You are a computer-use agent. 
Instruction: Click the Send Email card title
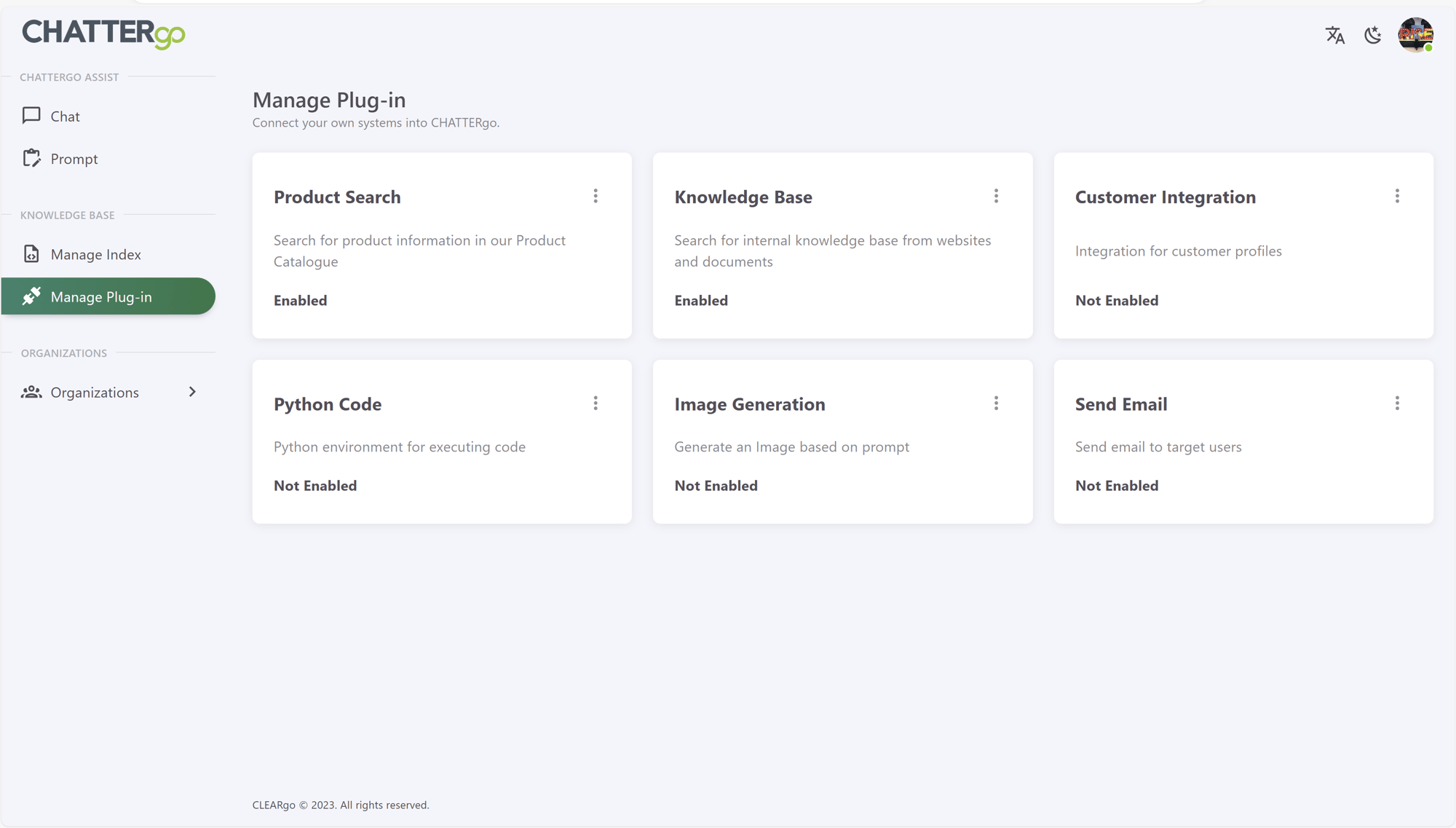click(x=1121, y=404)
